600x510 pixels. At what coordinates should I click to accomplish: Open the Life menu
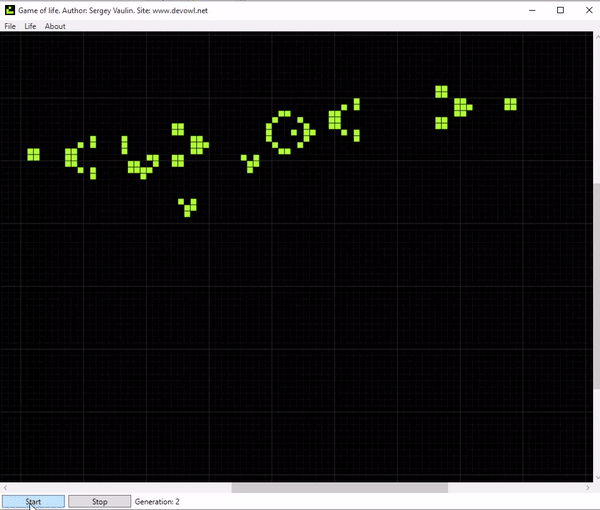tap(30, 26)
